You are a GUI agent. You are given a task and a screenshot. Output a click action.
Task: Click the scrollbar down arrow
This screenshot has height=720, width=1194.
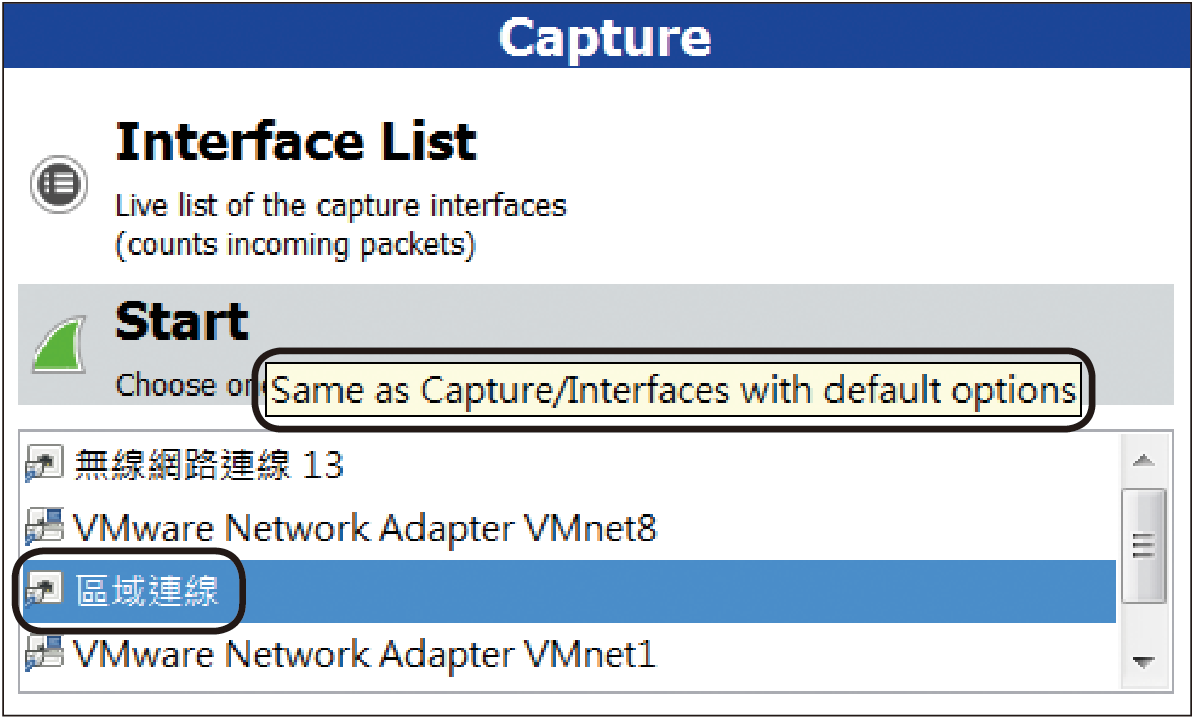(1143, 662)
